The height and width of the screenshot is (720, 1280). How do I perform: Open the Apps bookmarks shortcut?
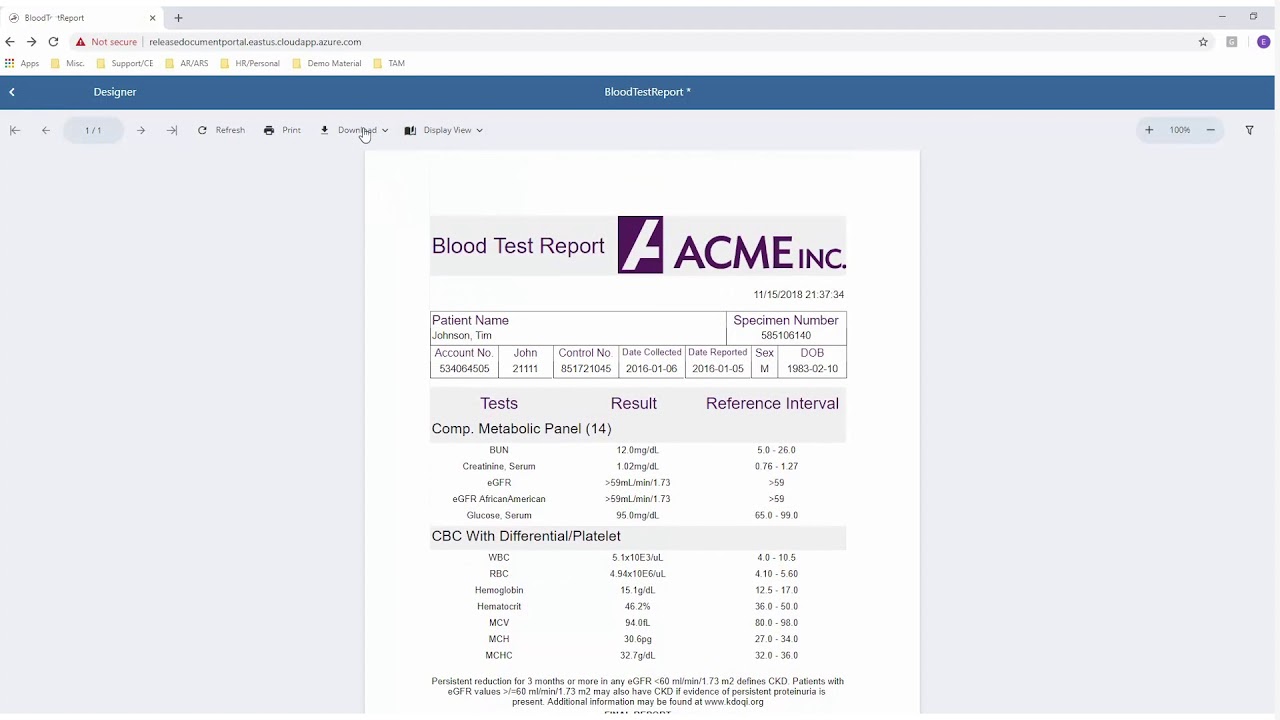[x=22, y=63]
